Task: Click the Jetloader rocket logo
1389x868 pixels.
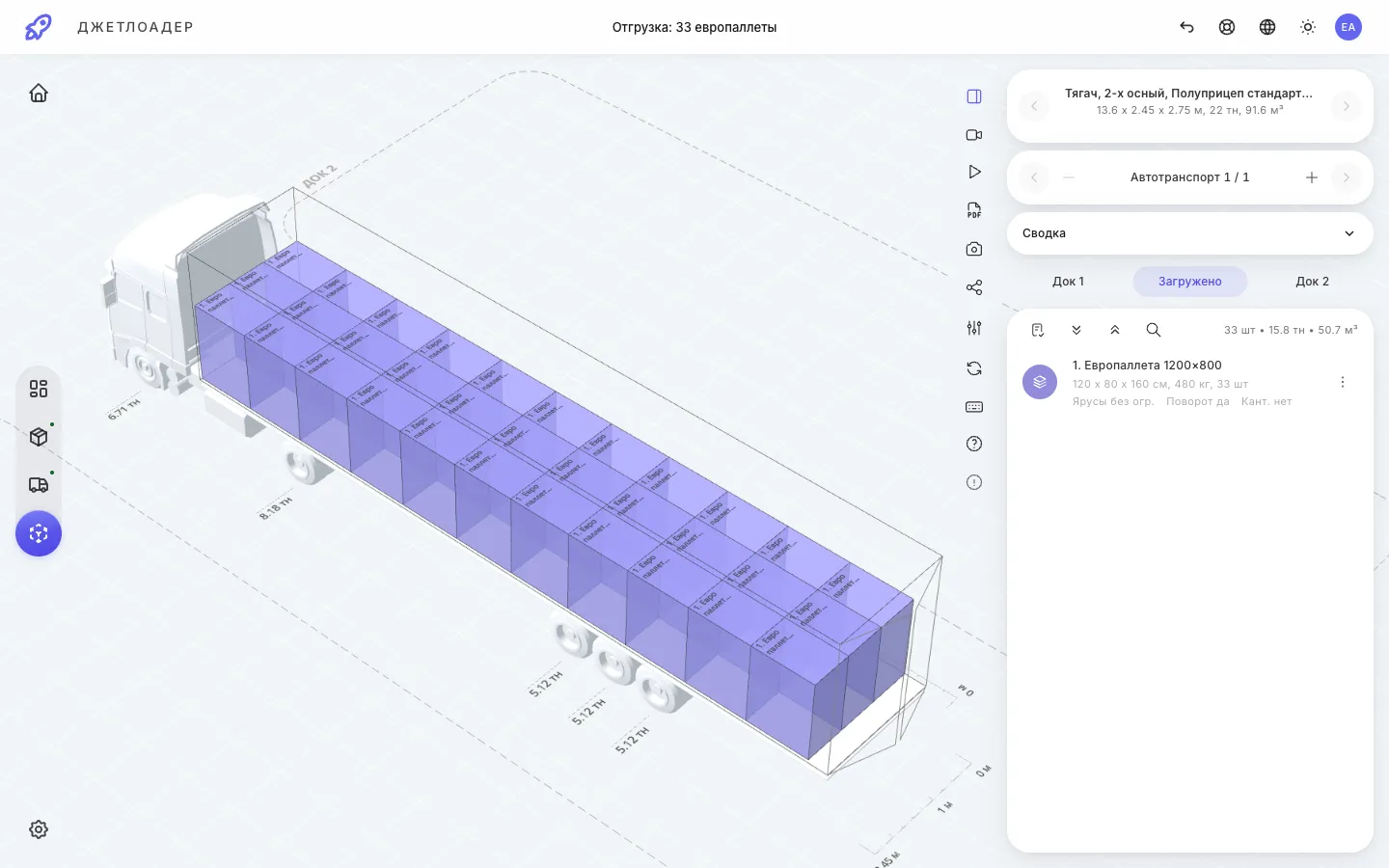Action: [39, 27]
